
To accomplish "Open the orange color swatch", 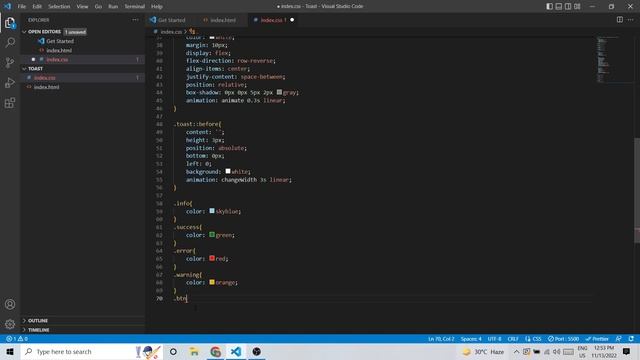I will (212, 282).
